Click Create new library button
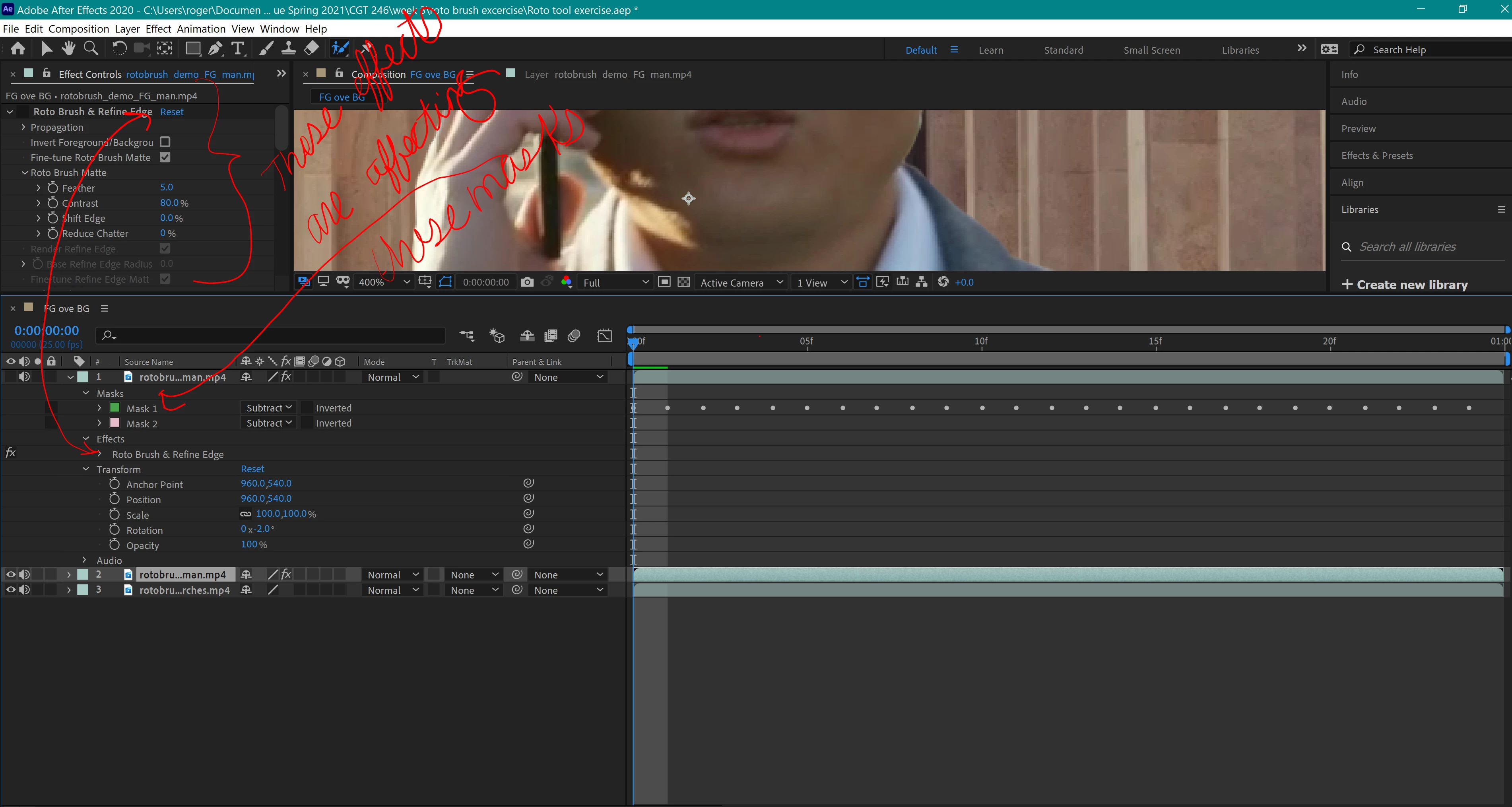The image size is (1512, 807). [1405, 285]
